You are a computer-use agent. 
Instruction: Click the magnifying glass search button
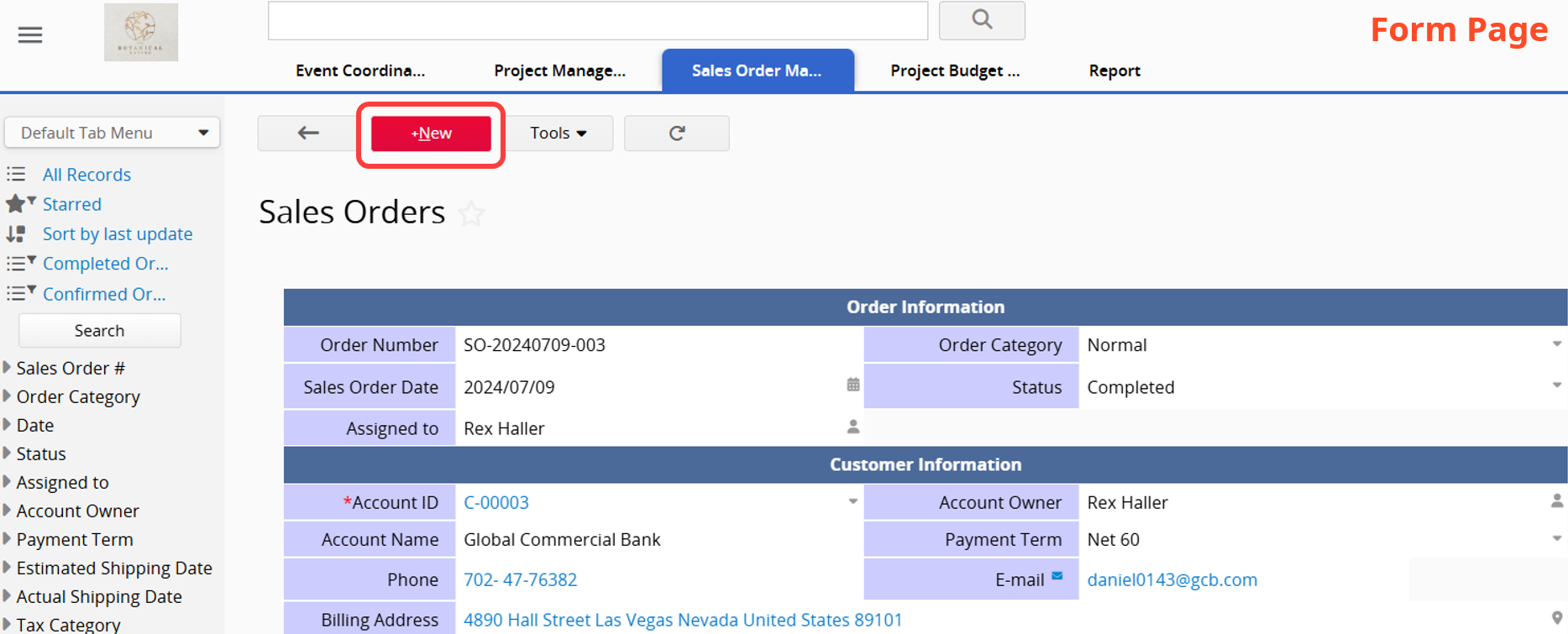tap(981, 20)
